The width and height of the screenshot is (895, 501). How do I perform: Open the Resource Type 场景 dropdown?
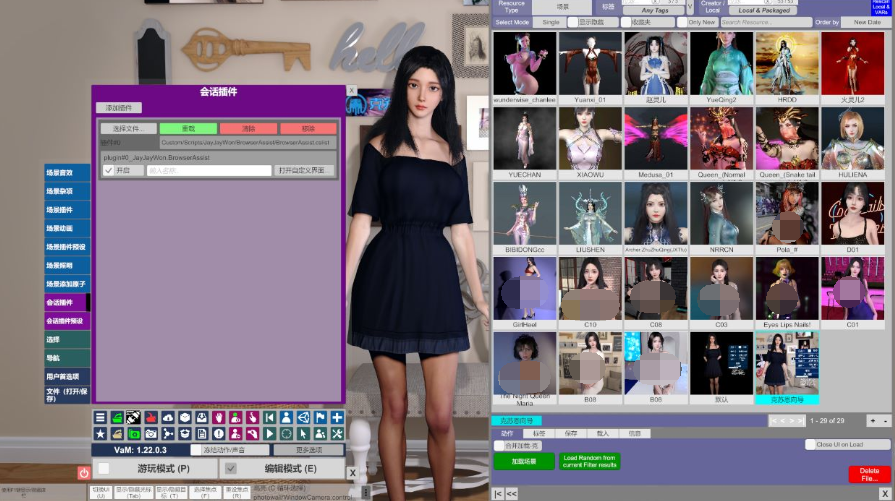tap(562, 7)
